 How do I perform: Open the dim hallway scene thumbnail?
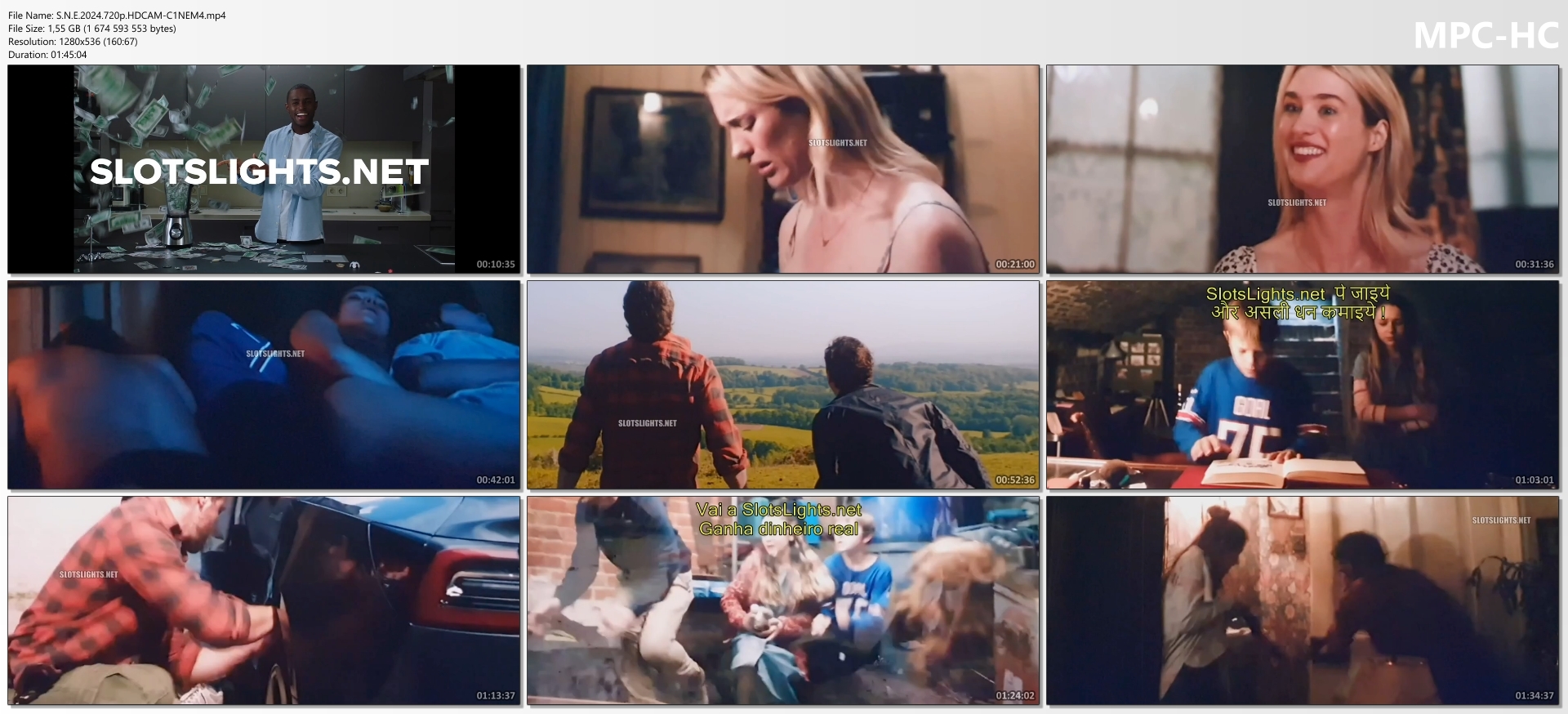[1303, 600]
